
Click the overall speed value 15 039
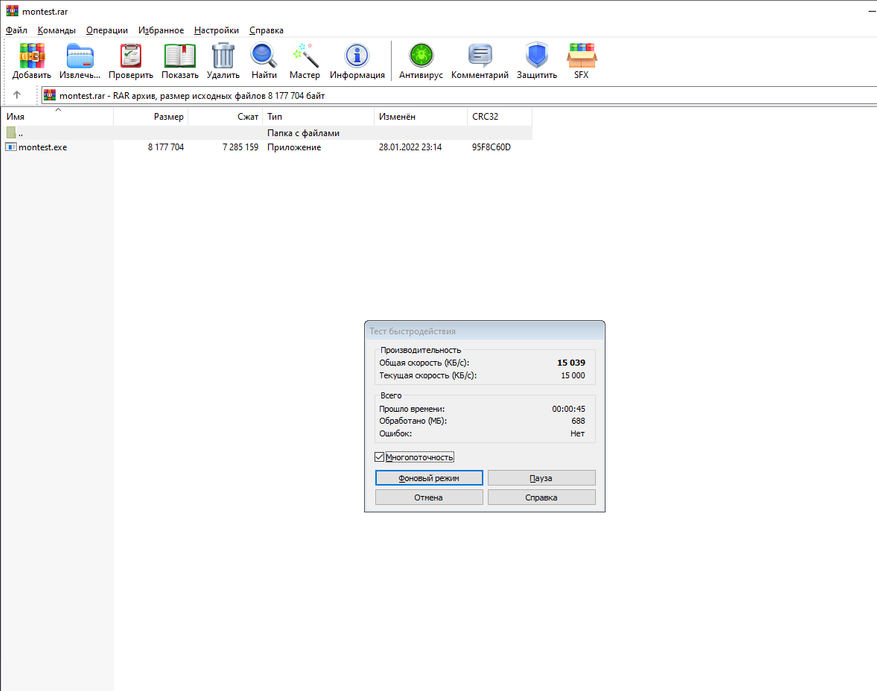571,363
